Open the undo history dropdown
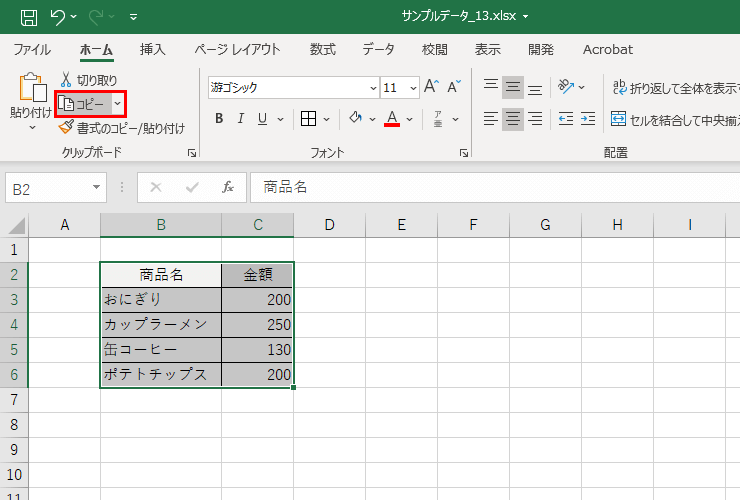Viewport: 740px width, 500px height. [74, 17]
